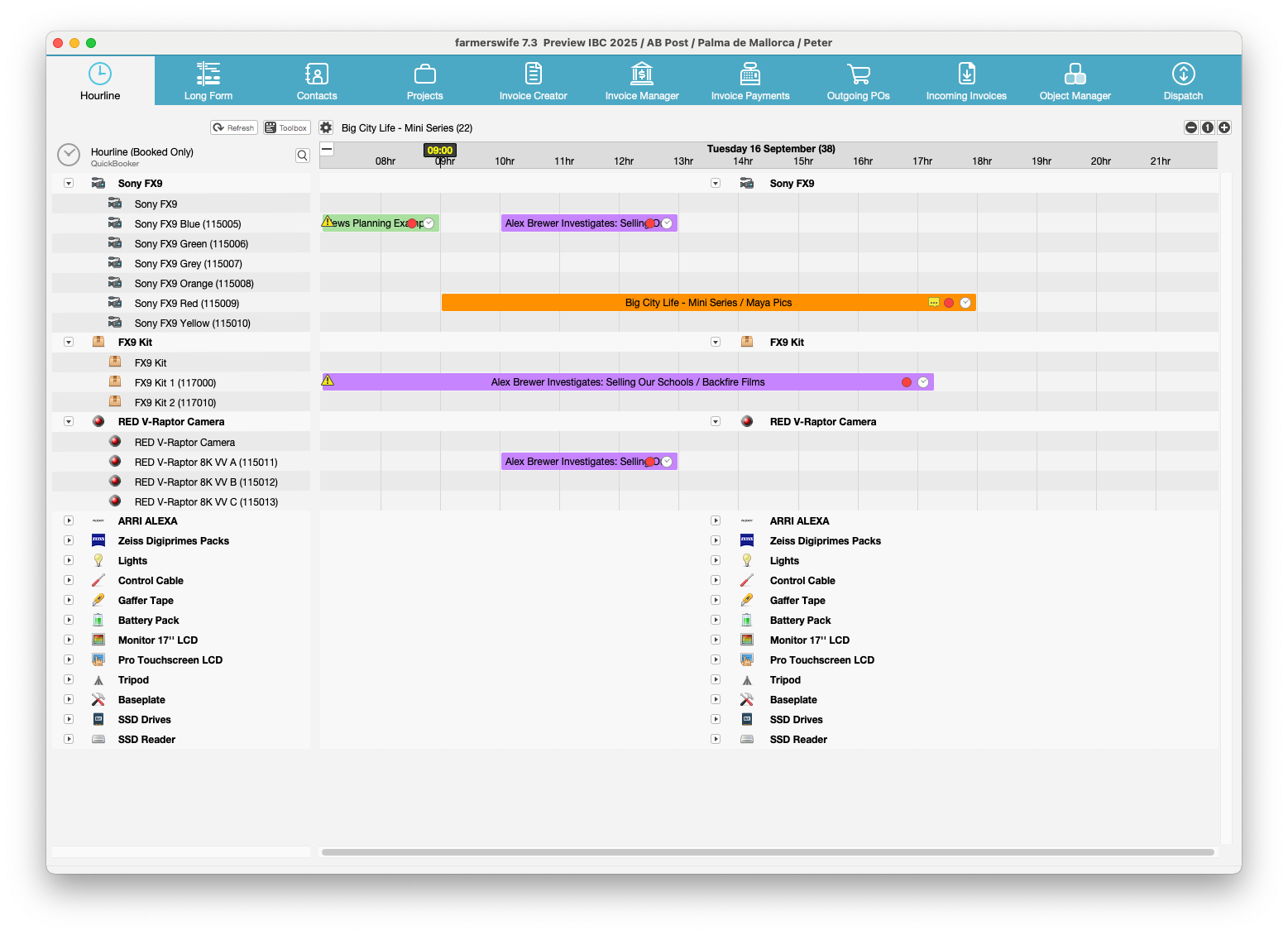This screenshot has width=1288, height=935.
Task: Open dropdown on FX9 Kit 1 booking
Action: 923,382
